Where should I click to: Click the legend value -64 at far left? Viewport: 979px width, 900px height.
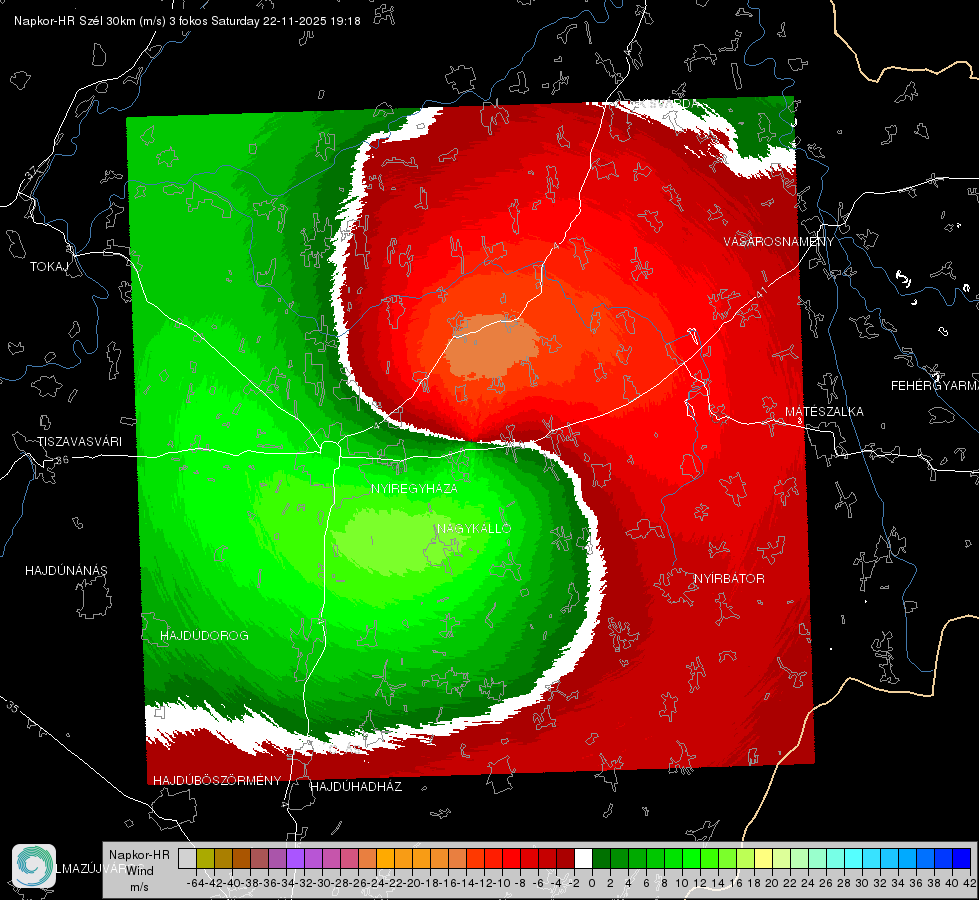point(196,883)
